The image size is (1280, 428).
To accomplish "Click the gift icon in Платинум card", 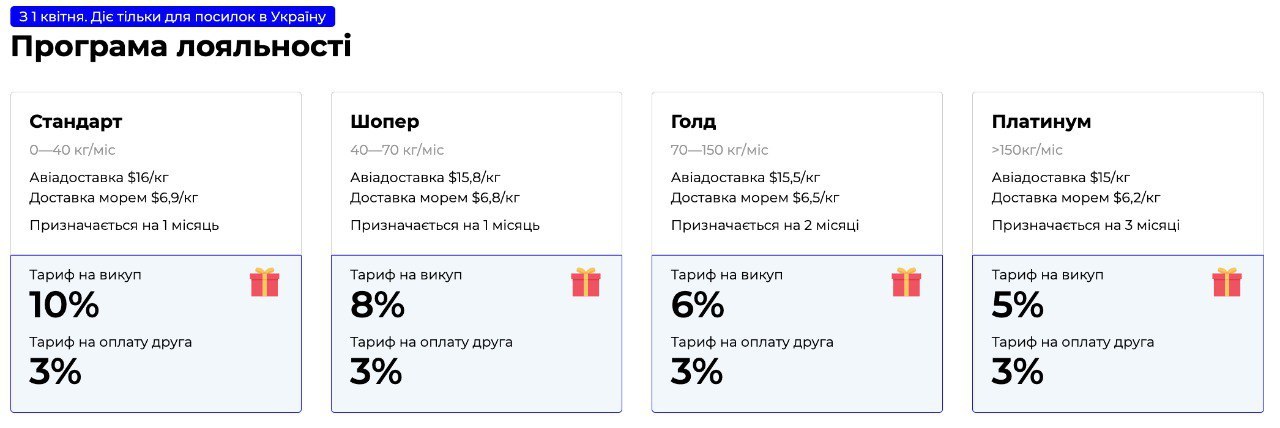I will 1227,282.
